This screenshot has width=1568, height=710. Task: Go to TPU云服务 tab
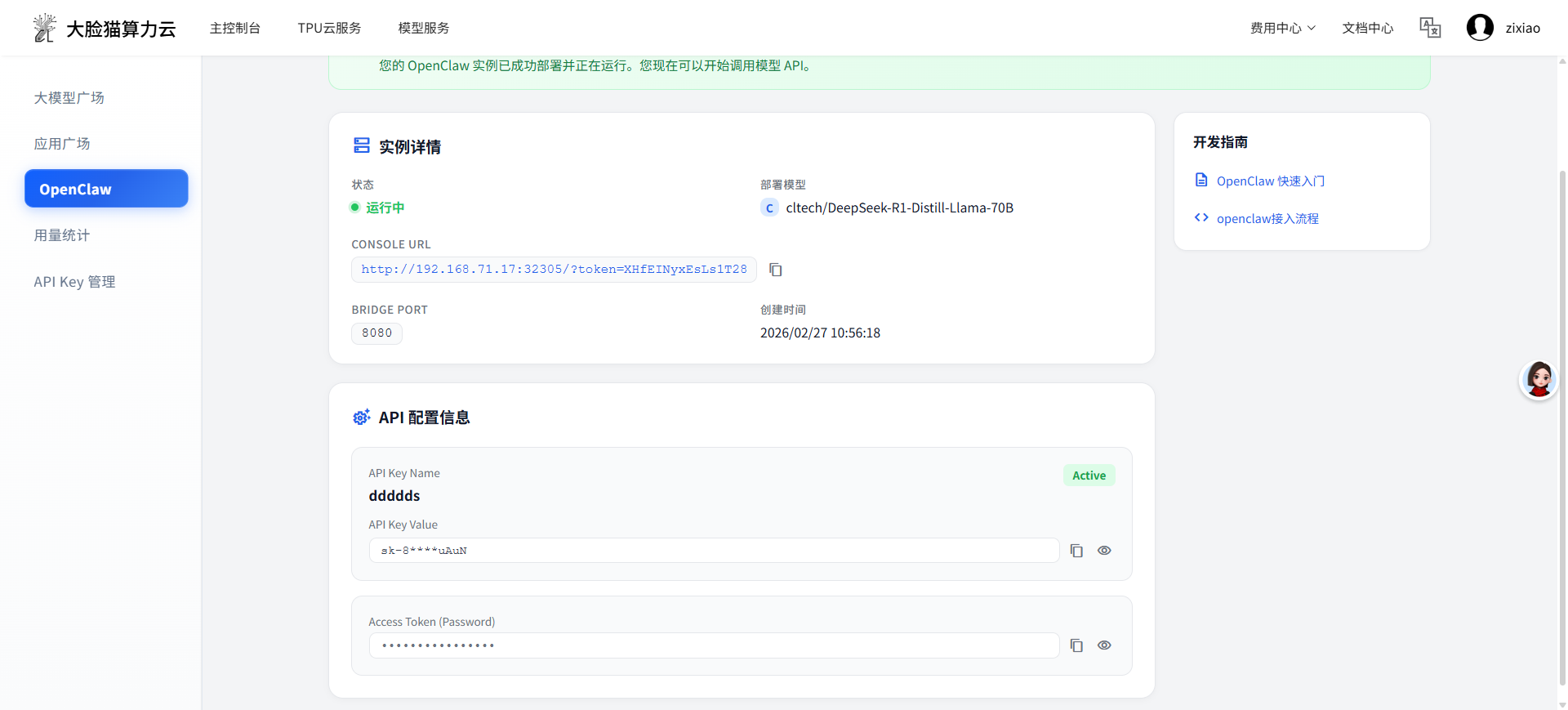click(x=329, y=28)
